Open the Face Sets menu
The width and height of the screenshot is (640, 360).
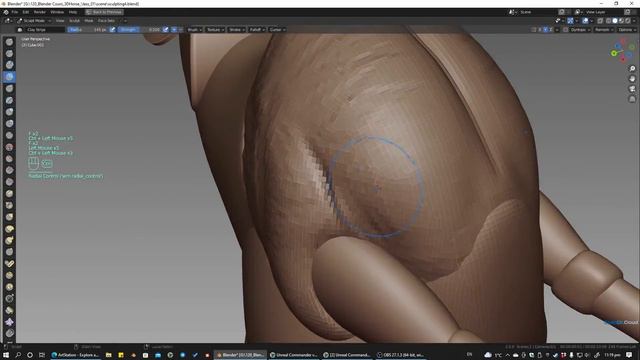tap(106, 20)
